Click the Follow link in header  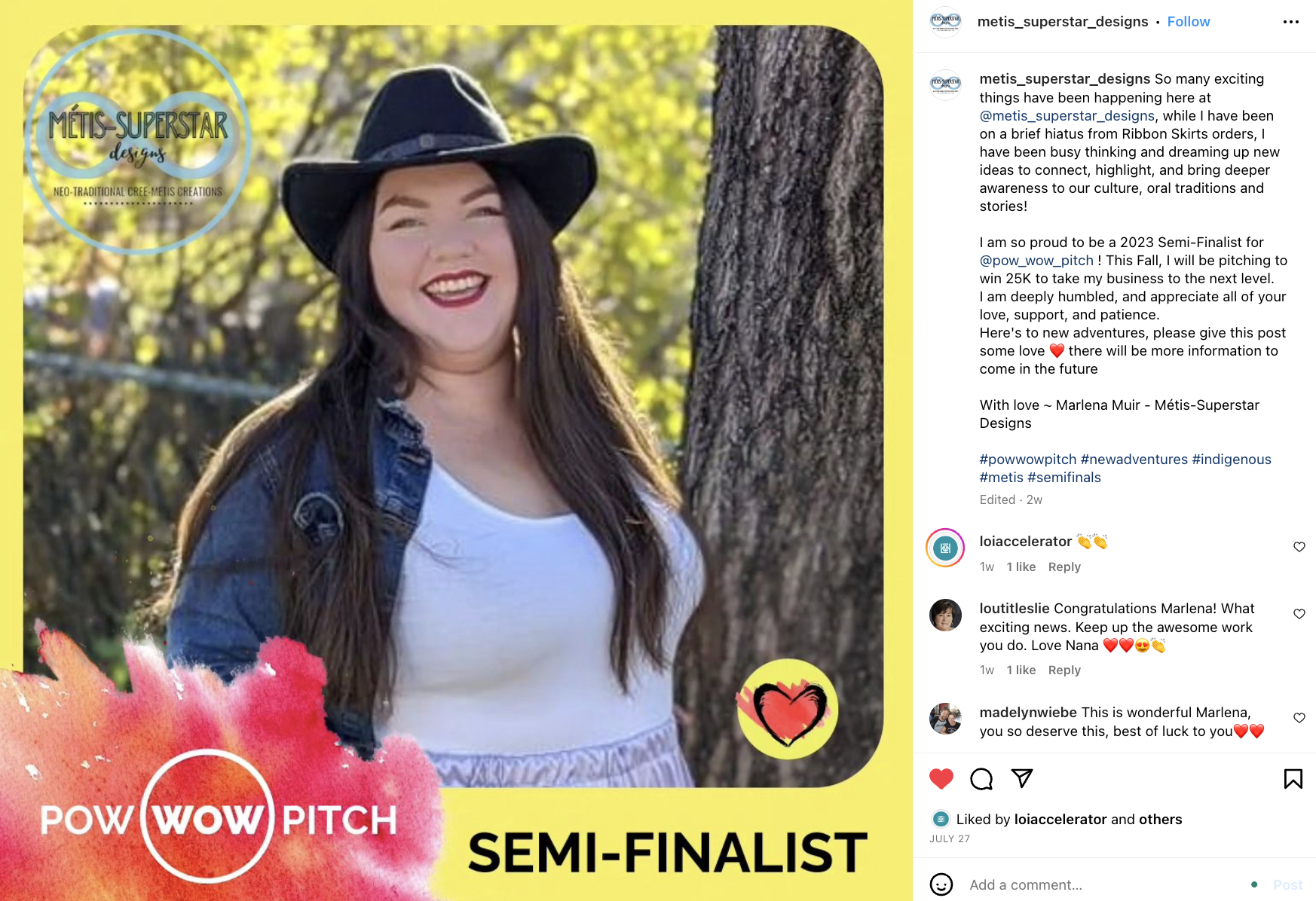coord(1189,22)
